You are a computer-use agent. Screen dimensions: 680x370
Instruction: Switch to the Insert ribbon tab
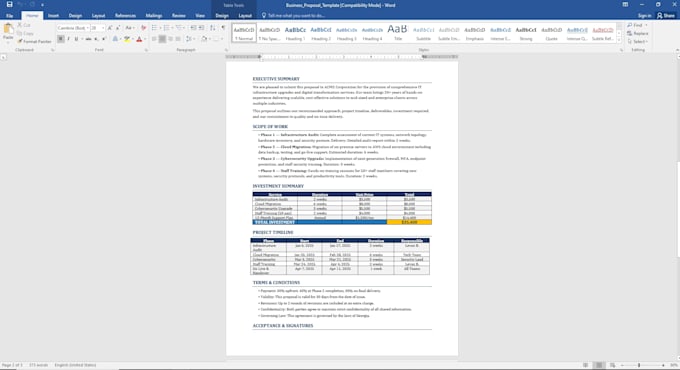coord(53,16)
